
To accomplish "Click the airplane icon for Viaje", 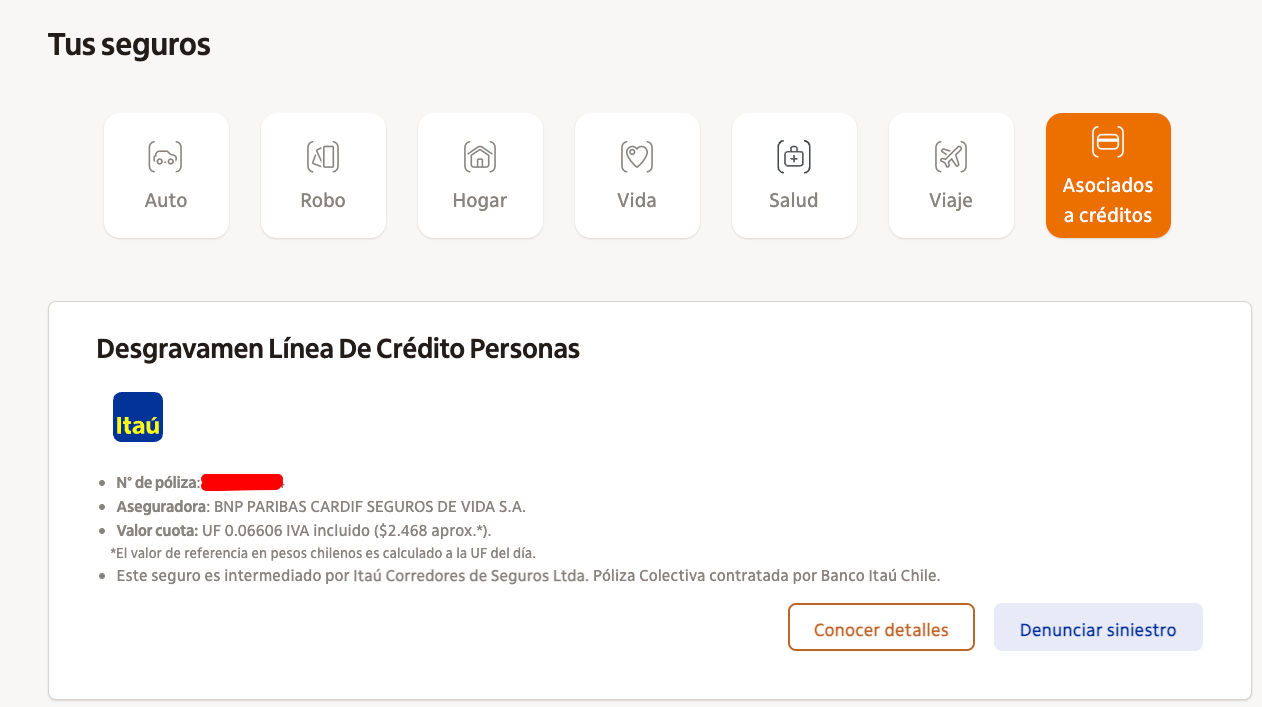I will point(951,157).
